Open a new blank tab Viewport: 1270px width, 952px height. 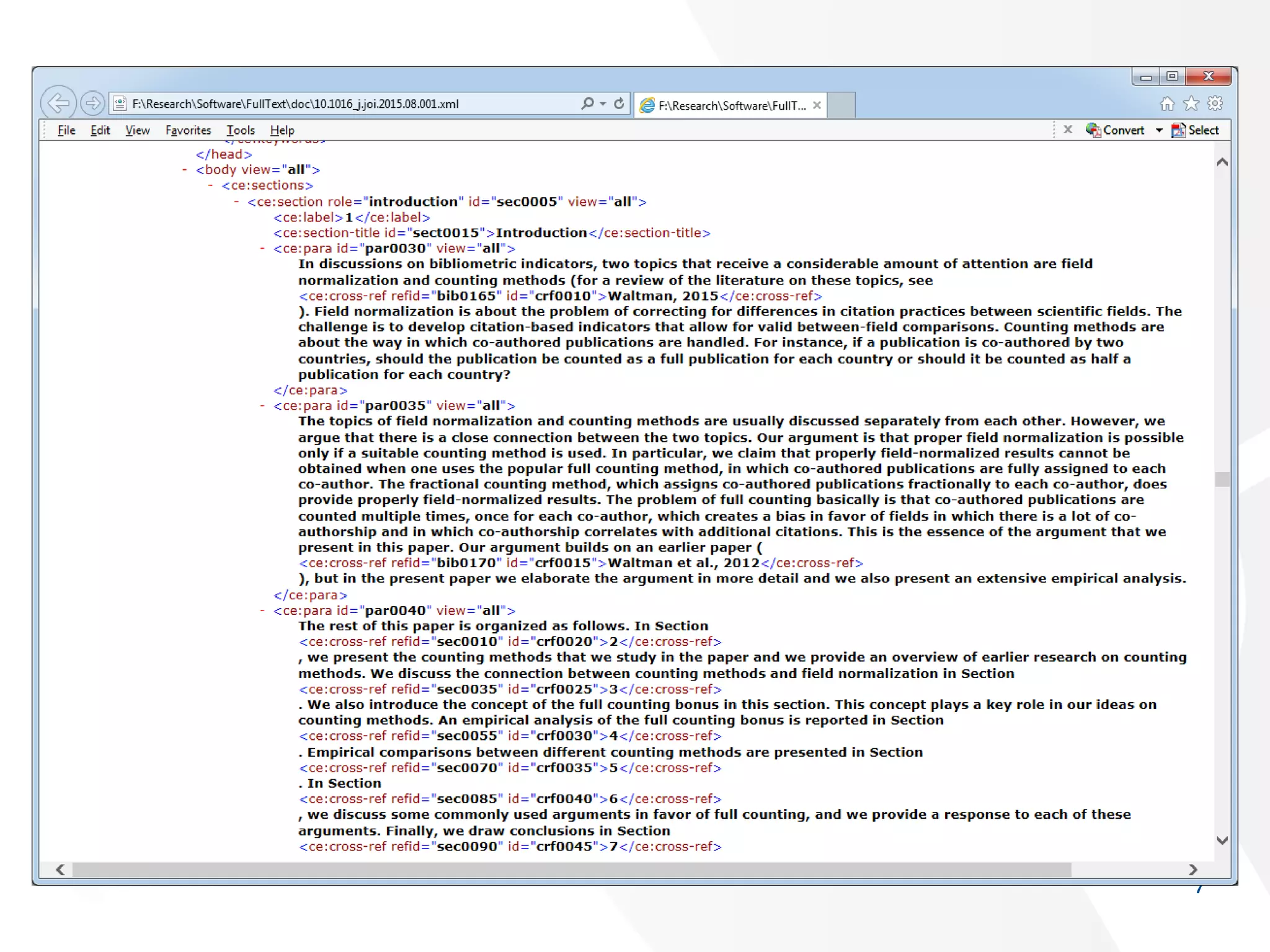point(841,105)
